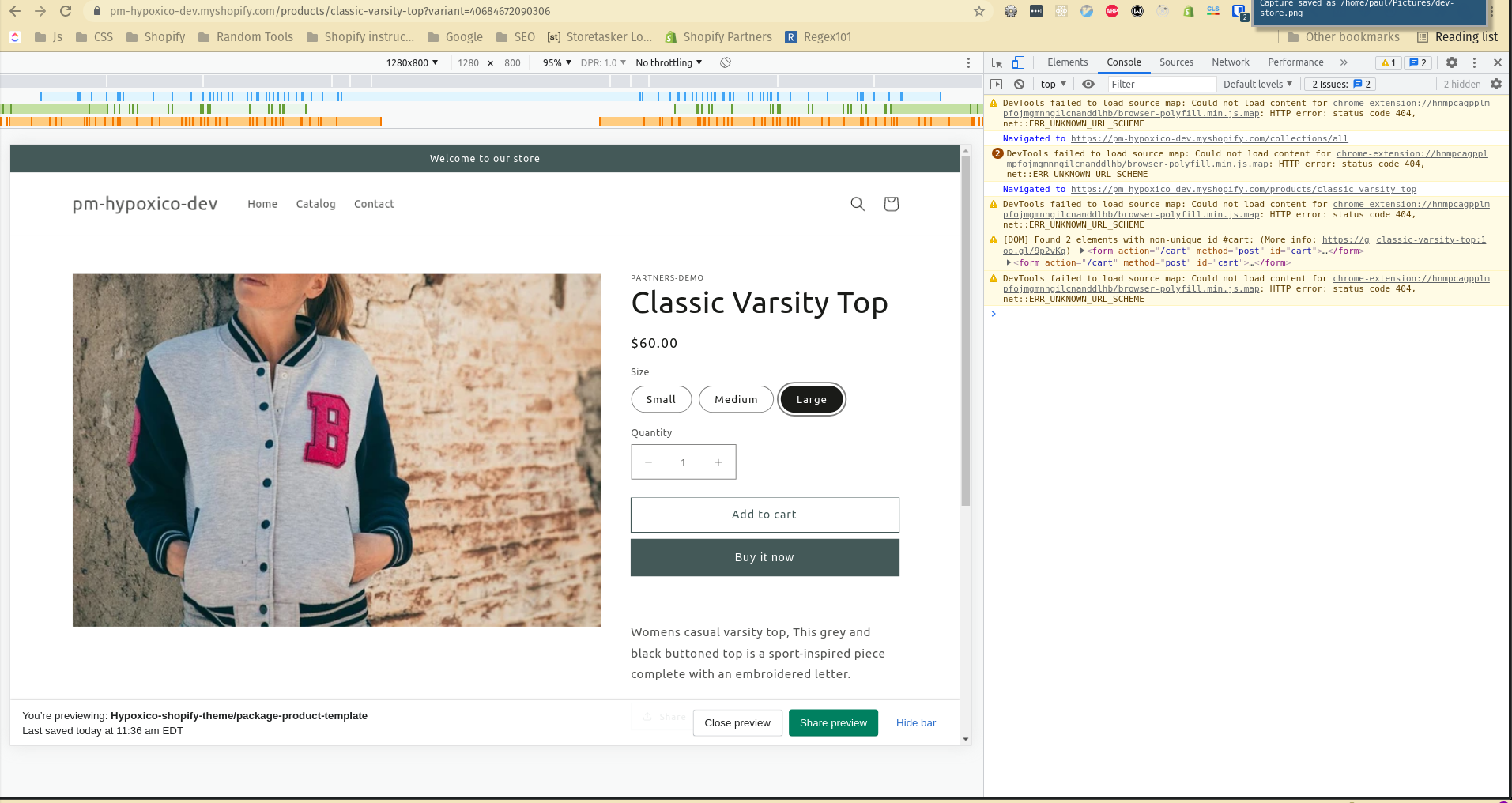Open the cart icon on the storefront

coord(891,204)
